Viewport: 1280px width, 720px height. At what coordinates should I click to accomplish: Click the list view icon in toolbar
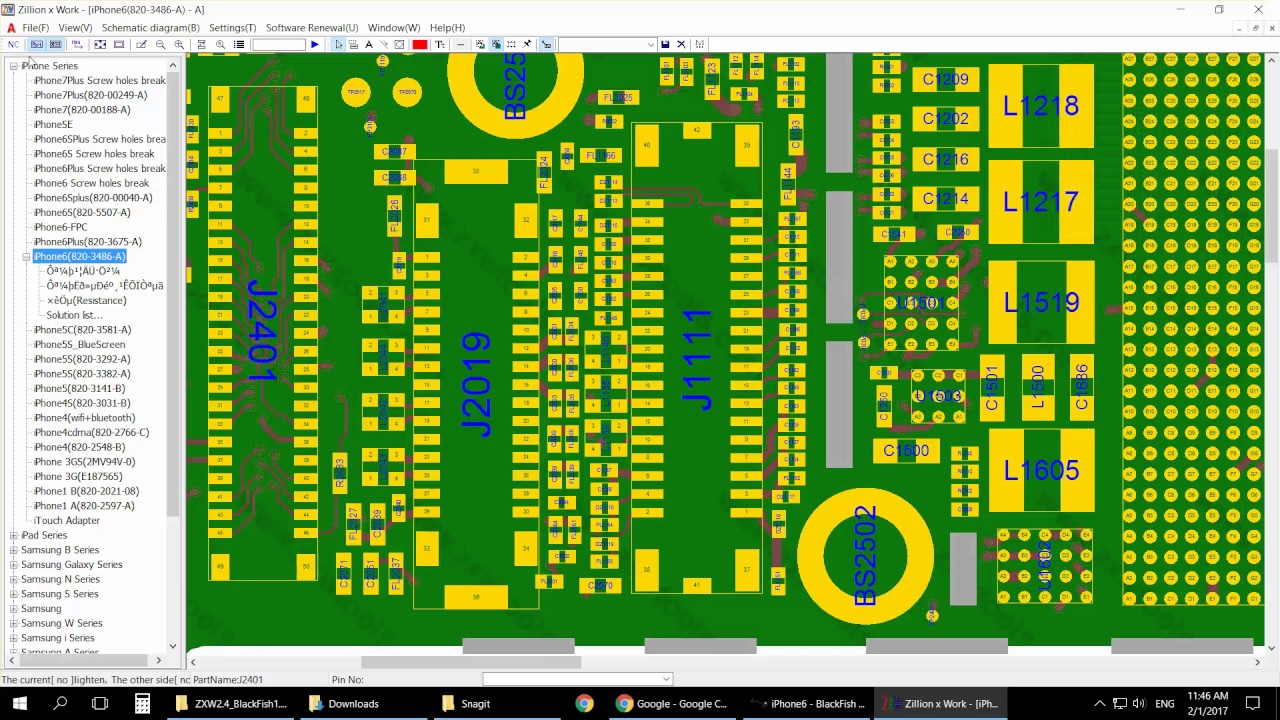(239, 44)
